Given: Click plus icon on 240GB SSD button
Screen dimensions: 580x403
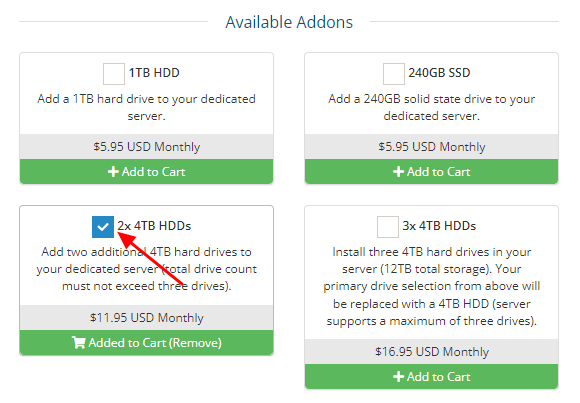Looking at the screenshot, I should [398, 172].
